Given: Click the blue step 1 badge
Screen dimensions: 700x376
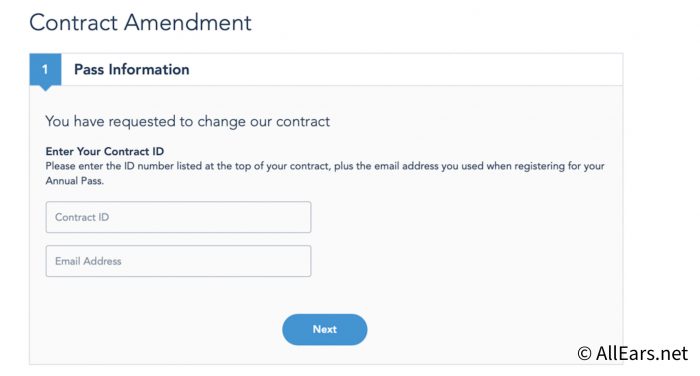Looking at the screenshot, I should [x=45, y=69].
